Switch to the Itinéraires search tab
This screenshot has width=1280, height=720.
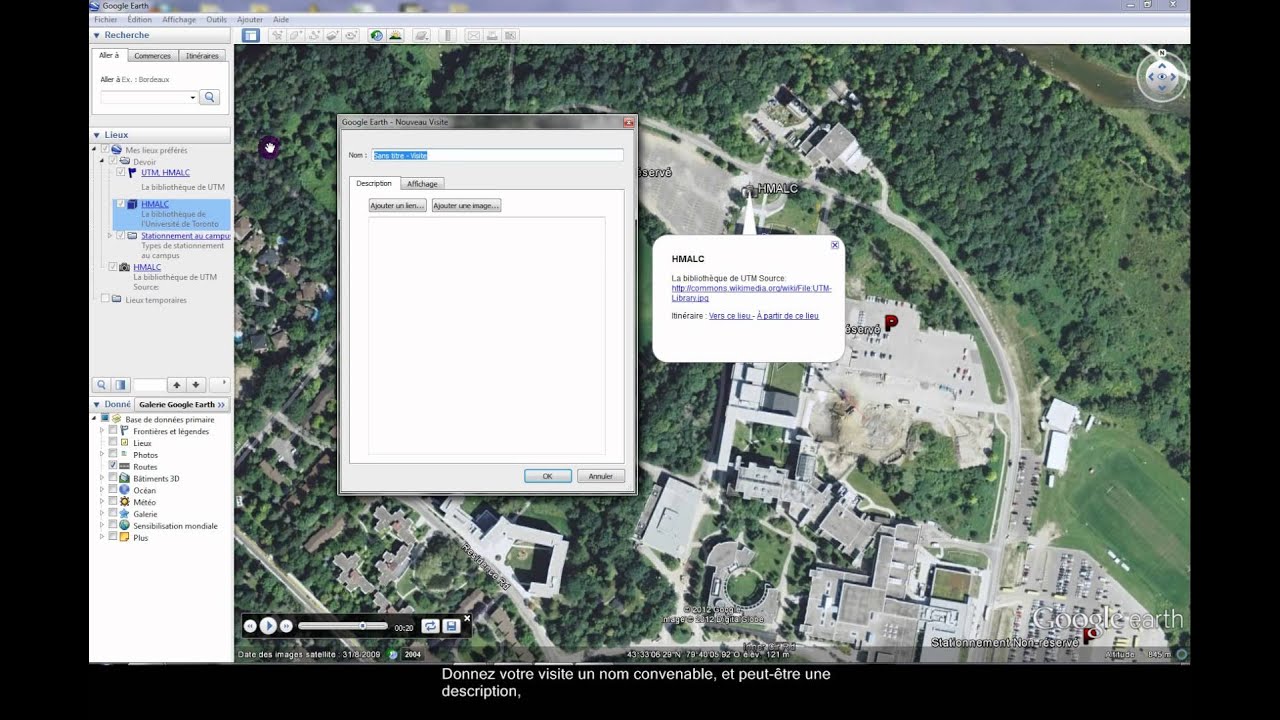(x=202, y=56)
